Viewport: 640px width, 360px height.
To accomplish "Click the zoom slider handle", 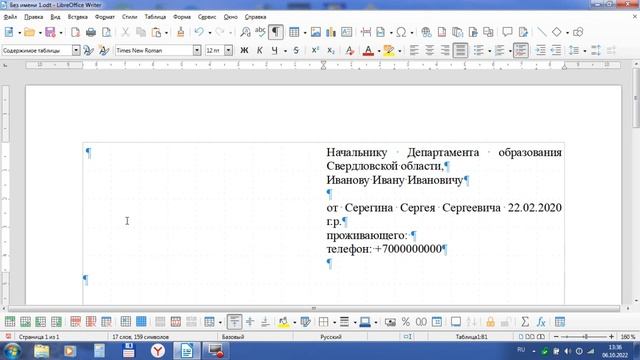I will 586,337.
